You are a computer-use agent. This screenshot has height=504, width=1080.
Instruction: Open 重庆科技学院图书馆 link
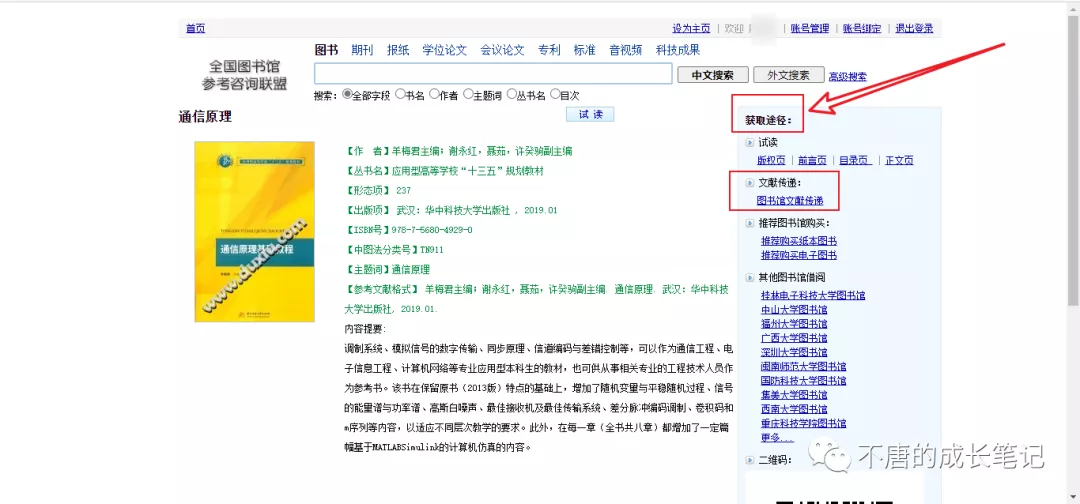point(804,423)
